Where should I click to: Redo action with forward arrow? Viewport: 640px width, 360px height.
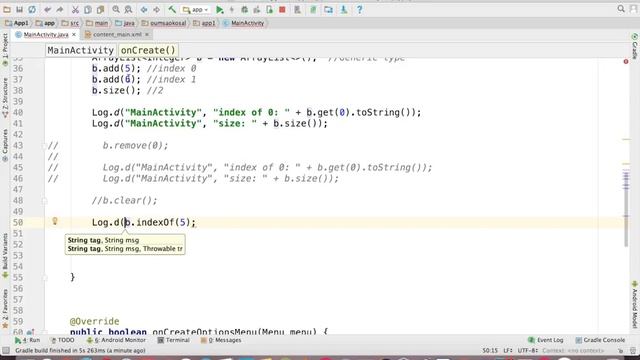pyautogui.click(x=60, y=9)
